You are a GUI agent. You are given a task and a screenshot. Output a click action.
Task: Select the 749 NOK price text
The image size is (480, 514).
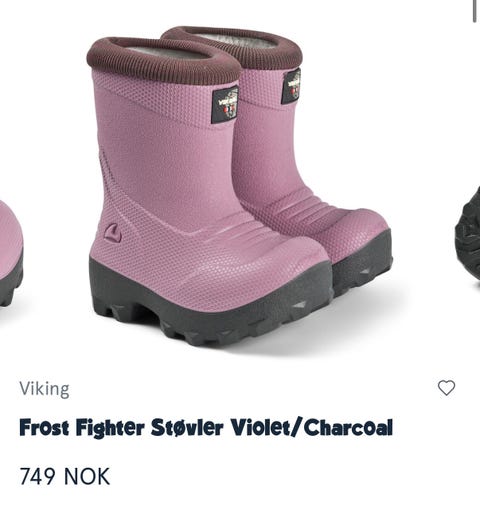pos(64,476)
